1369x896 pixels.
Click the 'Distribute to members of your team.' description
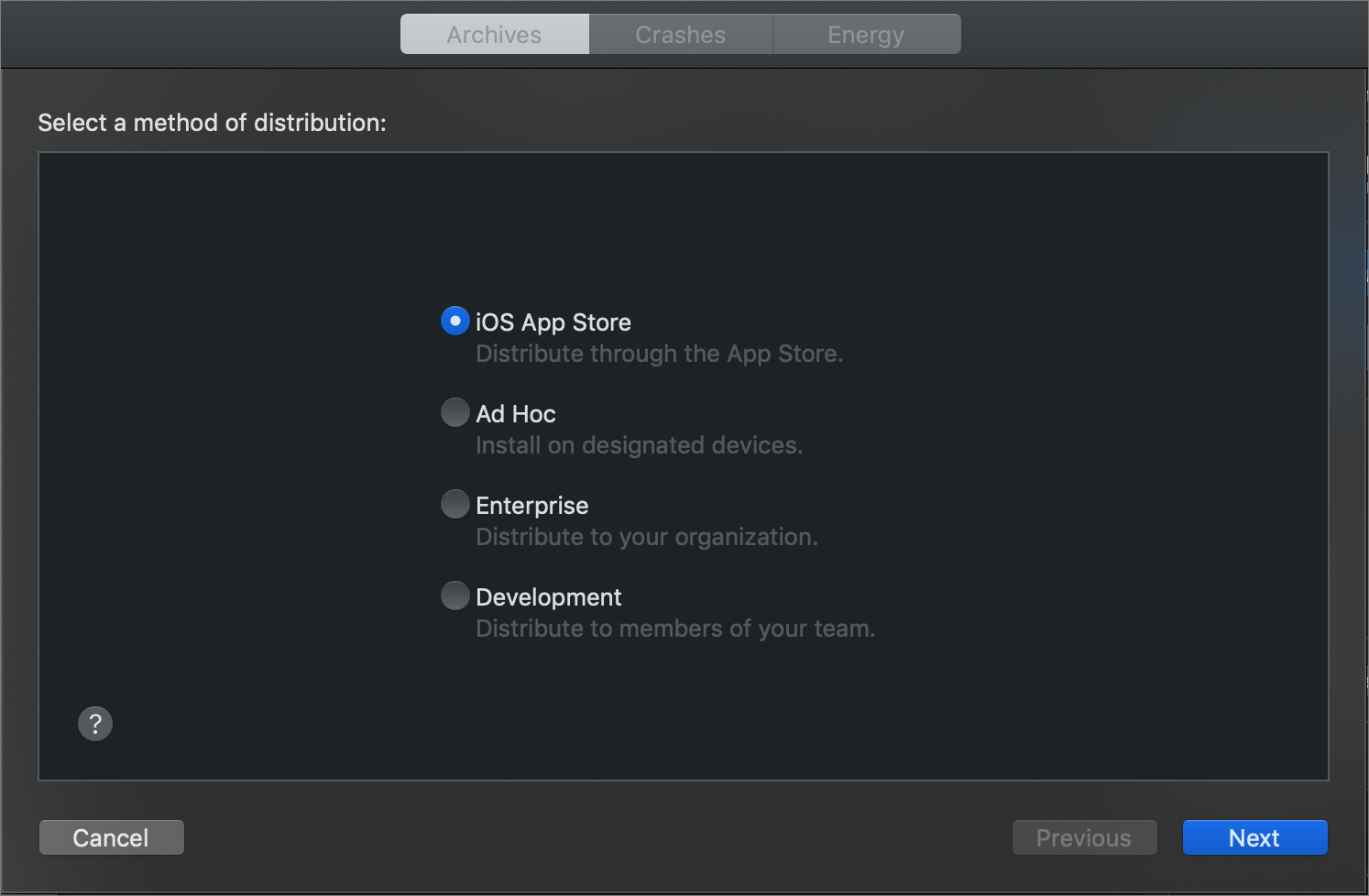pos(676,628)
